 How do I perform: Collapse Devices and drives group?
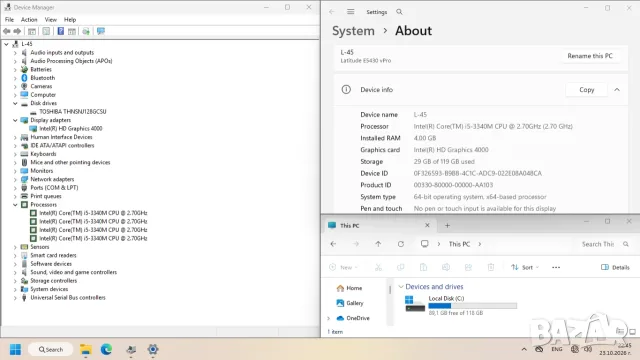pos(401,287)
